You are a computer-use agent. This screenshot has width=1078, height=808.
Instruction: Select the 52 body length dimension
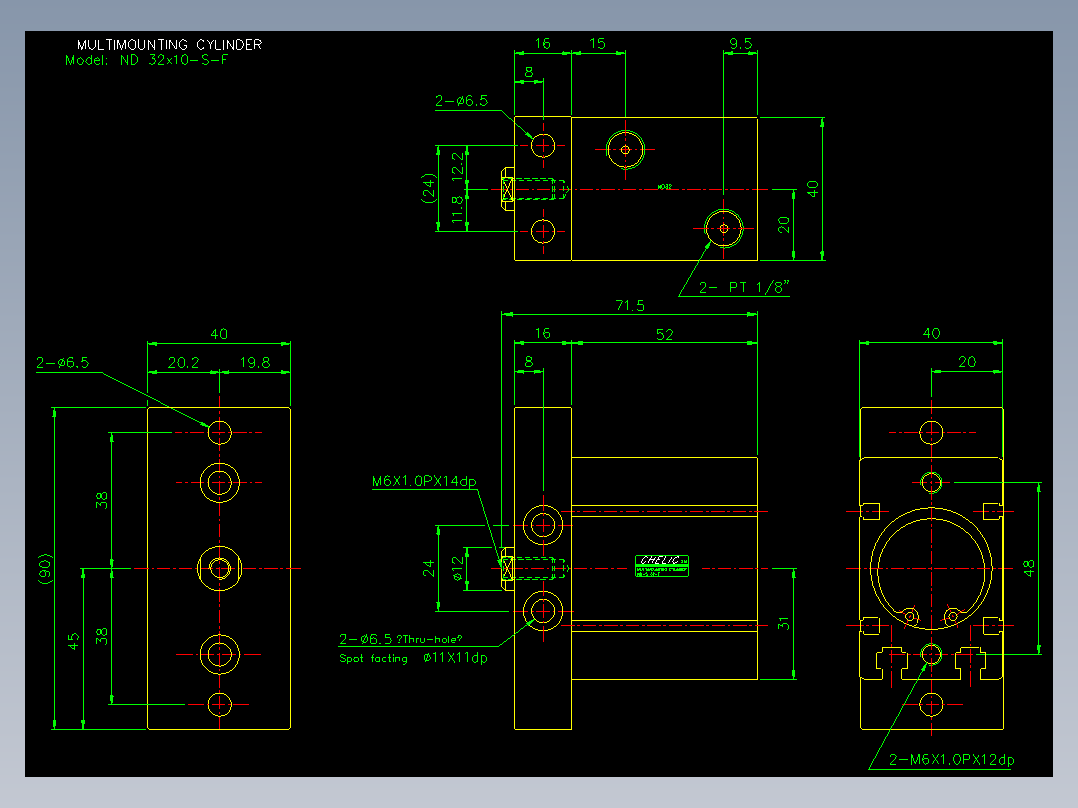coord(664,334)
